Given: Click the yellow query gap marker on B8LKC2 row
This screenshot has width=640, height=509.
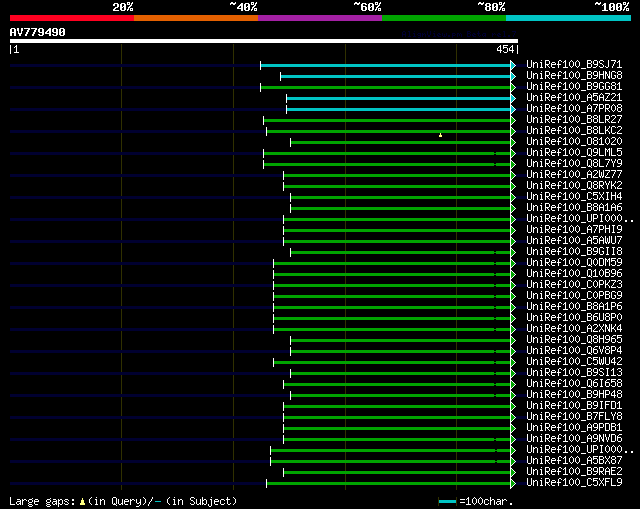Looking at the screenshot, I should click(x=440, y=135).
